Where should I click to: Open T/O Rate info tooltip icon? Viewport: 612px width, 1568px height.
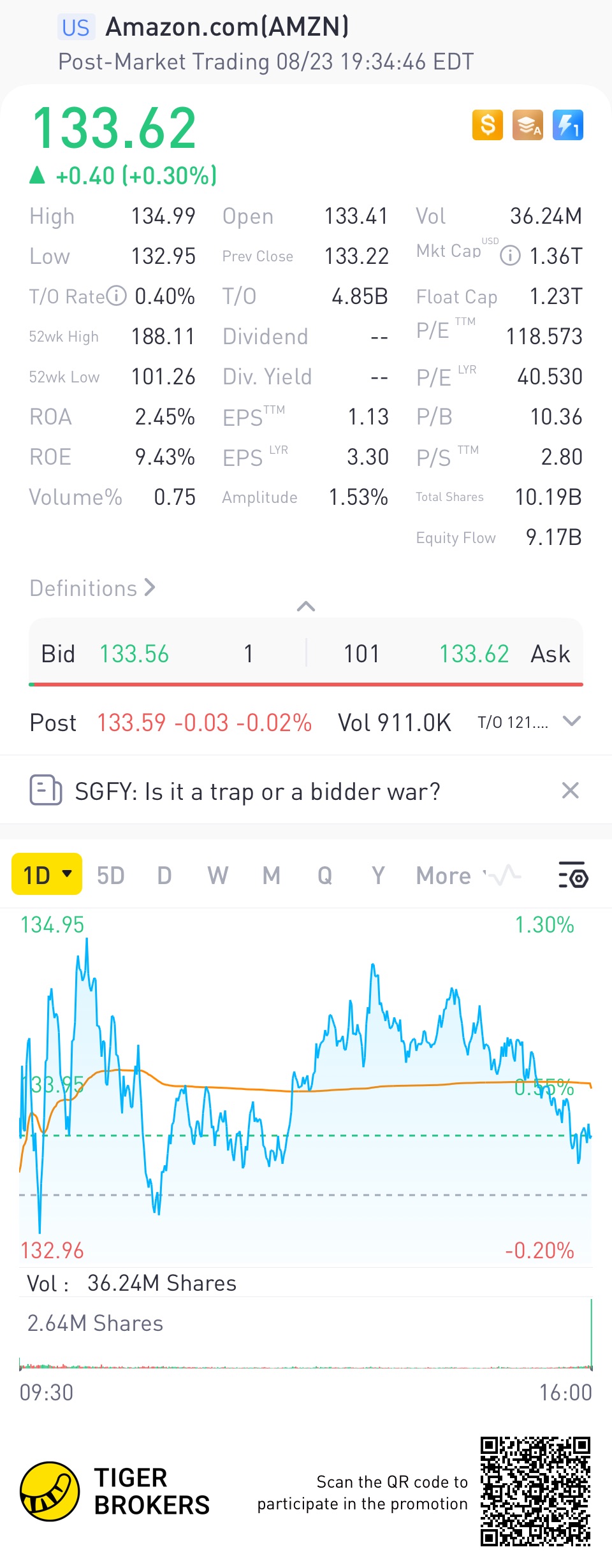(116, 296)
